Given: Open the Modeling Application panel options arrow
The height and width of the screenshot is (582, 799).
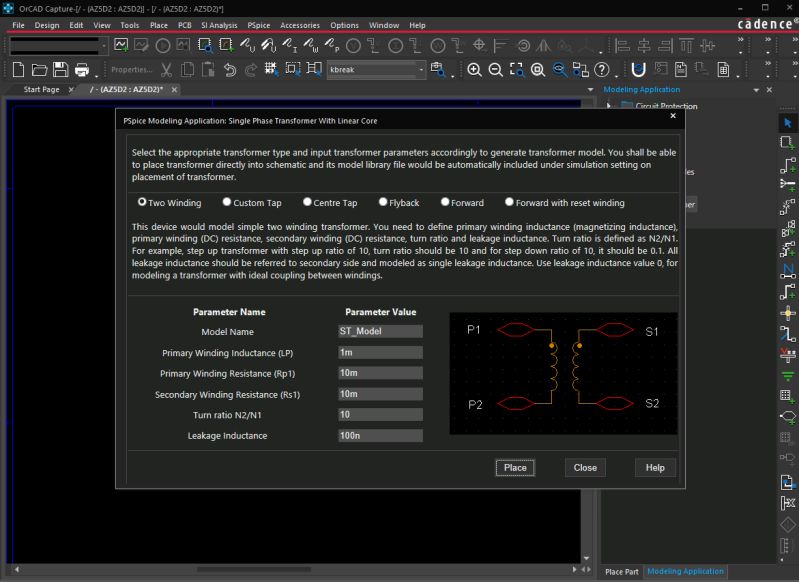Looking at the screenshot, I should pos(756,90).
